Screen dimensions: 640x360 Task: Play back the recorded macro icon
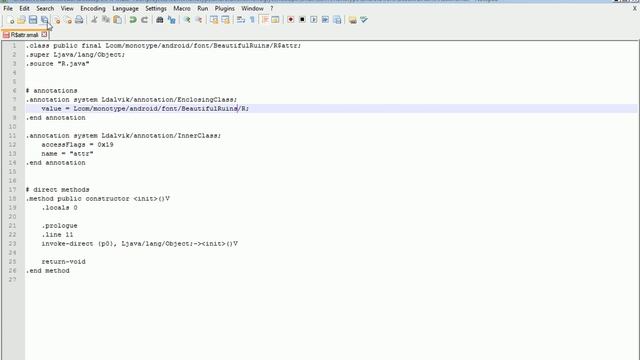point(313,20)
